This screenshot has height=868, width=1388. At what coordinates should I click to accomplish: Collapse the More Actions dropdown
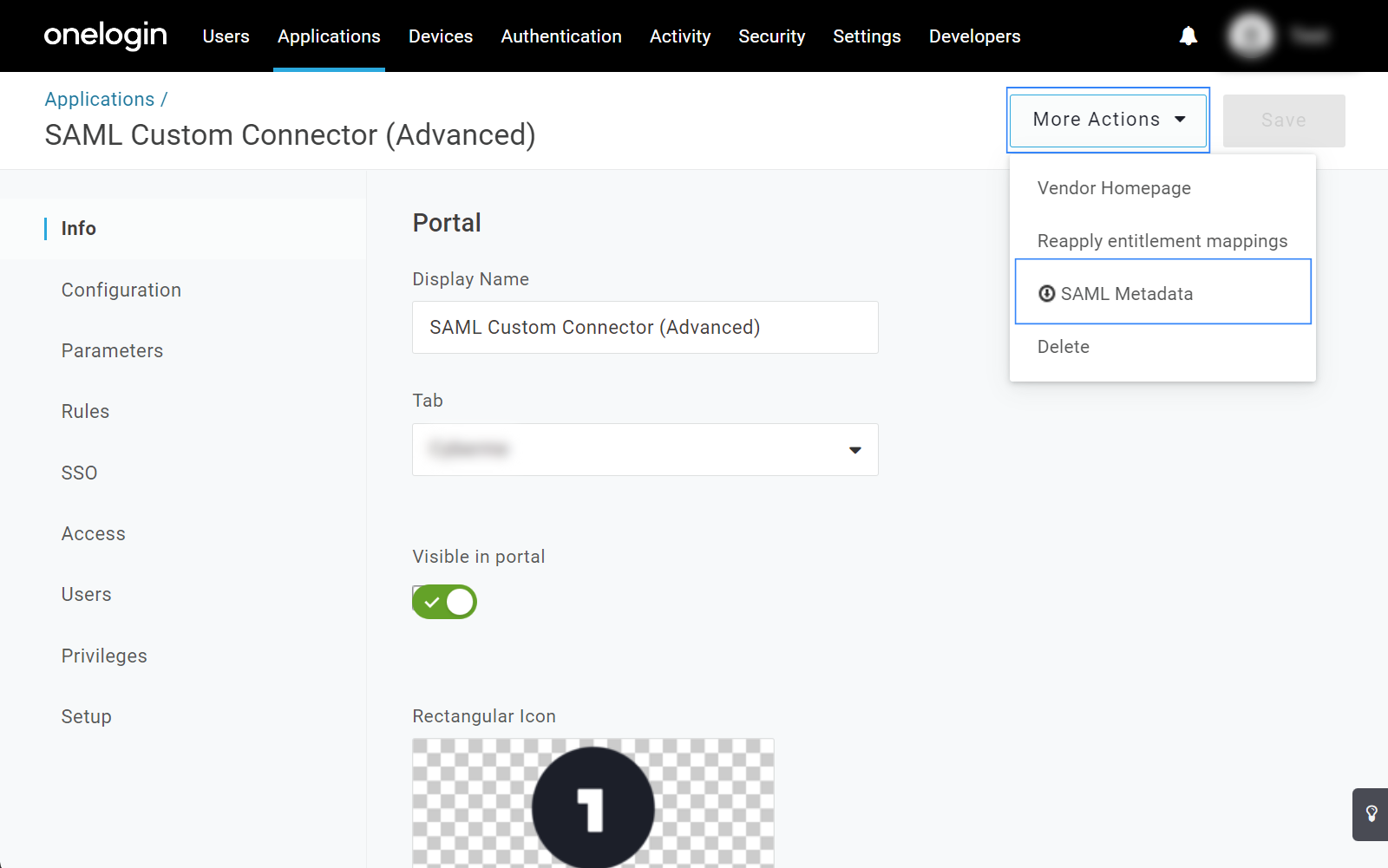pyautogui.click(x=1108, y=120)
